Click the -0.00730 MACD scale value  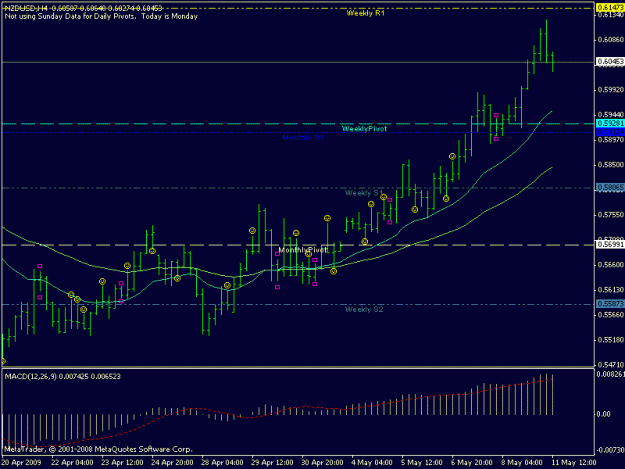point(610,450)
